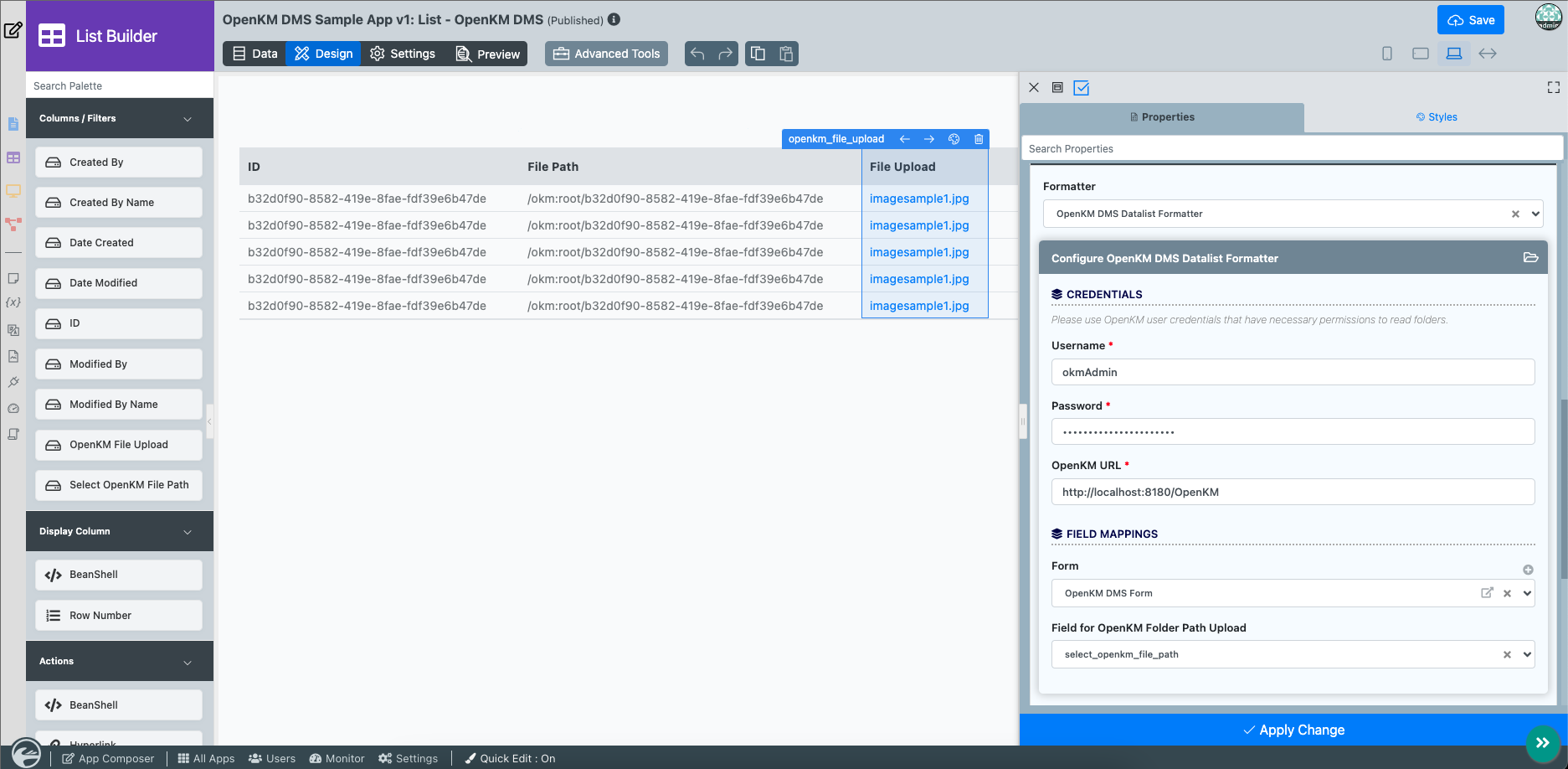Click the Apply Change button
This screenshot has height=769, width=1568.
click(x=1293, y=730)
